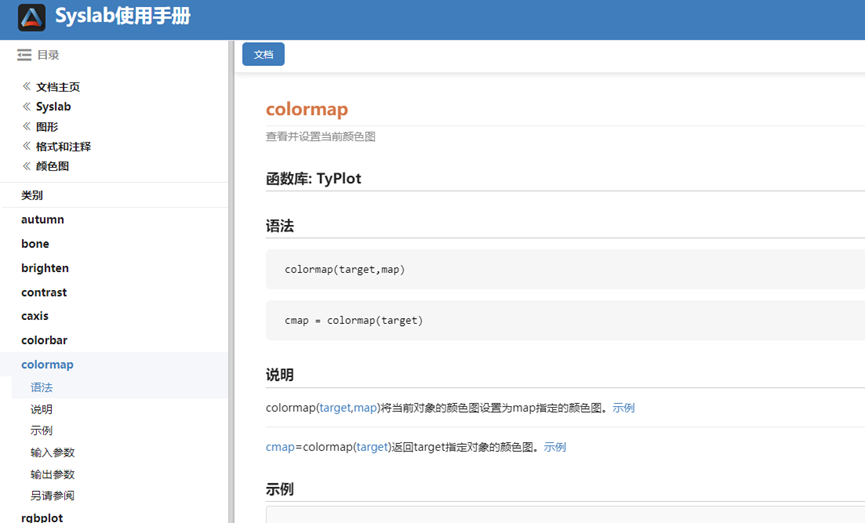Open the 文档 tab button
Screen dimensions: 865x523
click(263, 54)
